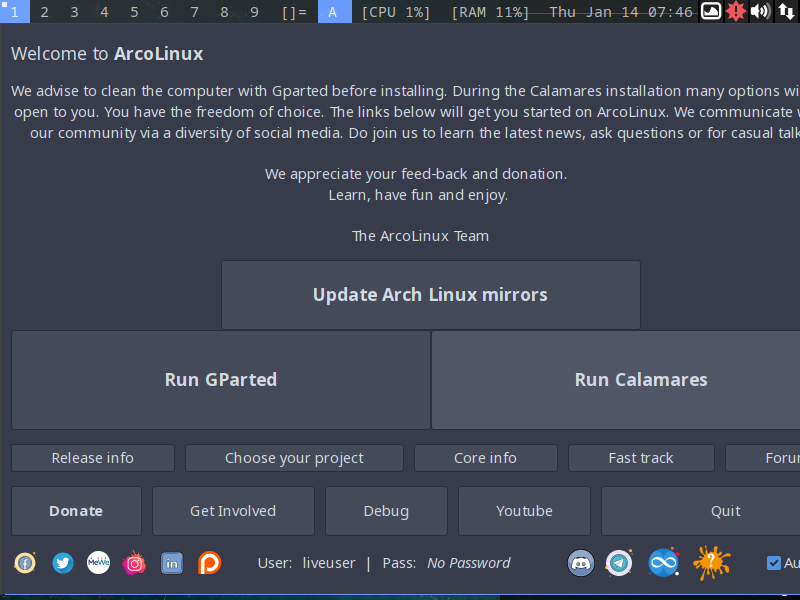The image size is (800, 600).
Task: Click the []= layout indicator
Action: 294,12
